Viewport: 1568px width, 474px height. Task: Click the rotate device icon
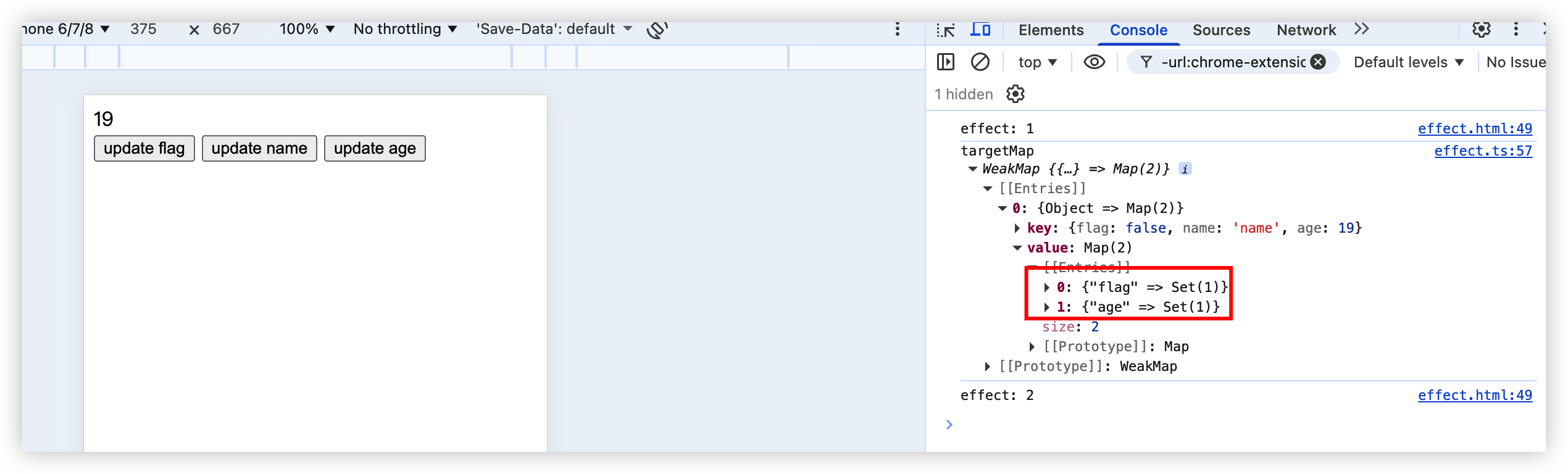[657, 30]
